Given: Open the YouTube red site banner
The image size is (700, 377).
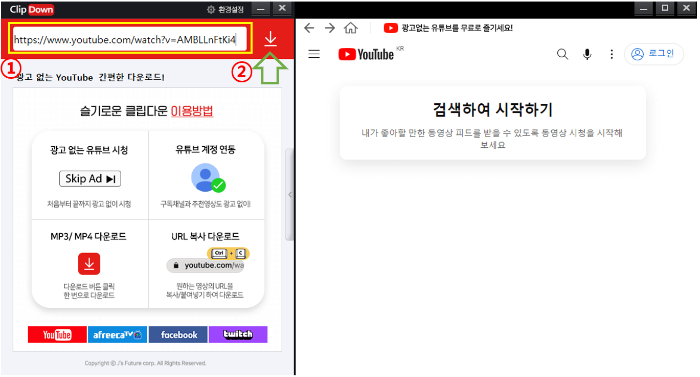Looking at the screenshot, I should pos(57,335).
